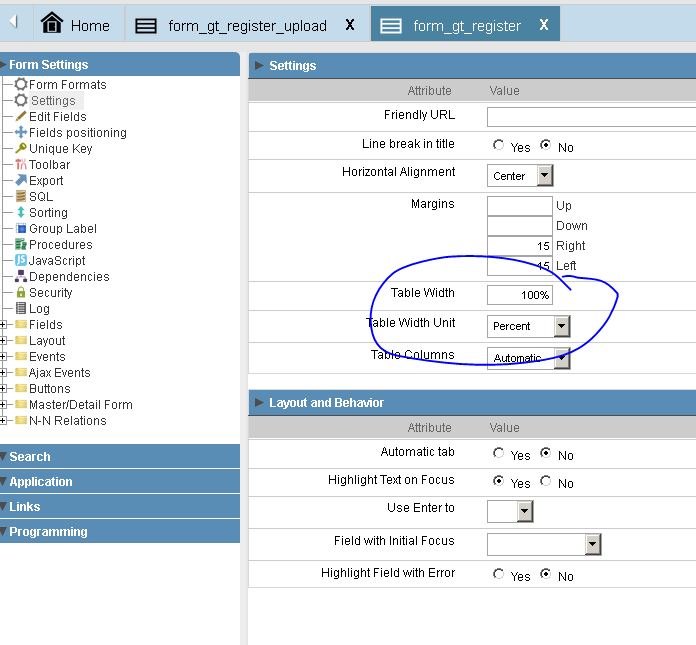Select No for Highlight Field with Error
The width and height of the screenshot is (696, 645).
[x=546, y=574]
